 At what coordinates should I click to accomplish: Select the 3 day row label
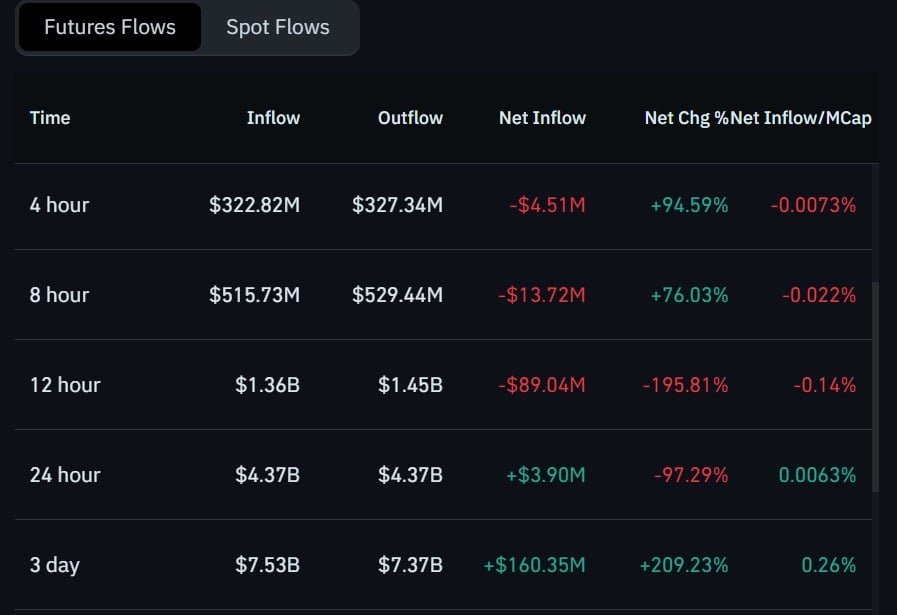[x=54, y=565]
